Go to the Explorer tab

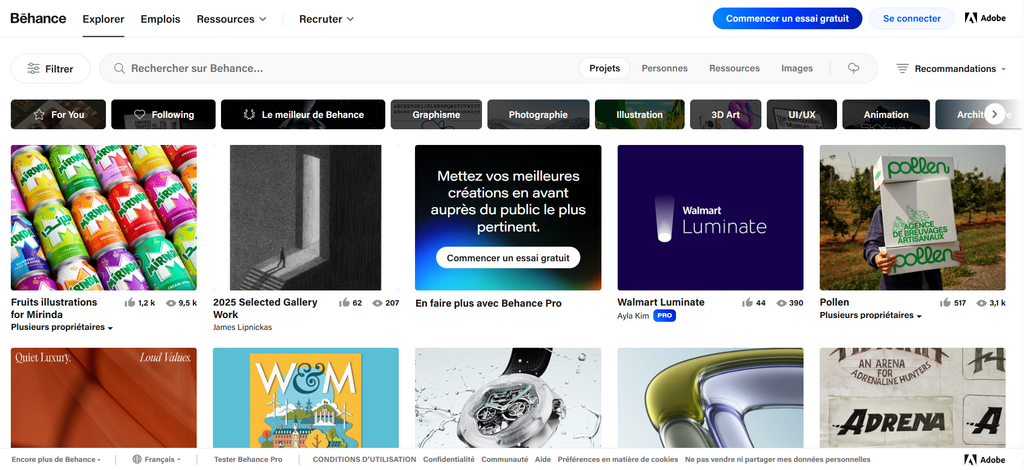(103, 19)
